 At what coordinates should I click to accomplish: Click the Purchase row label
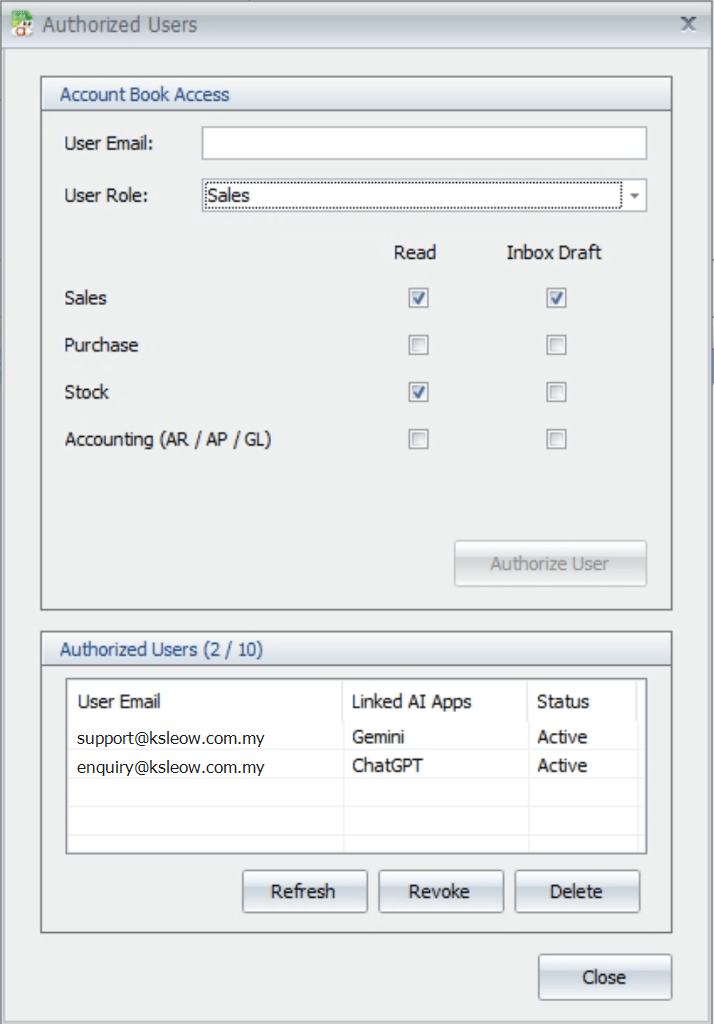101,345
